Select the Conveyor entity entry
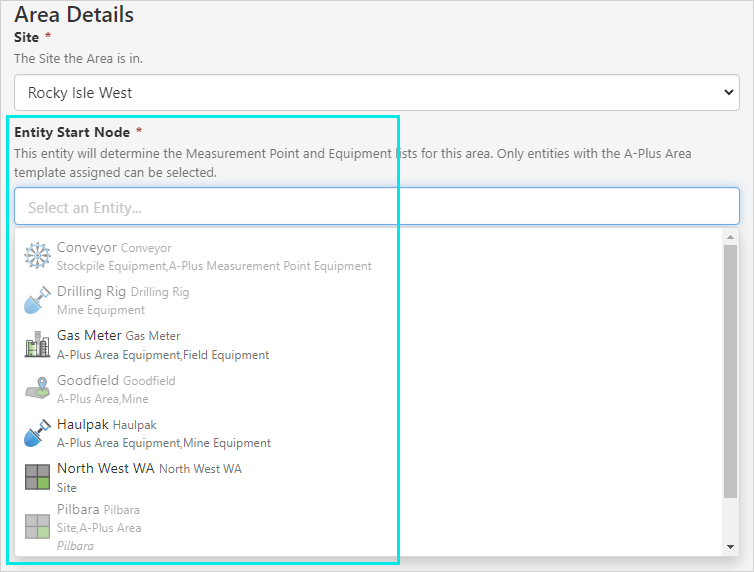This screenshot has width=754, height=572. click(88, 247)
